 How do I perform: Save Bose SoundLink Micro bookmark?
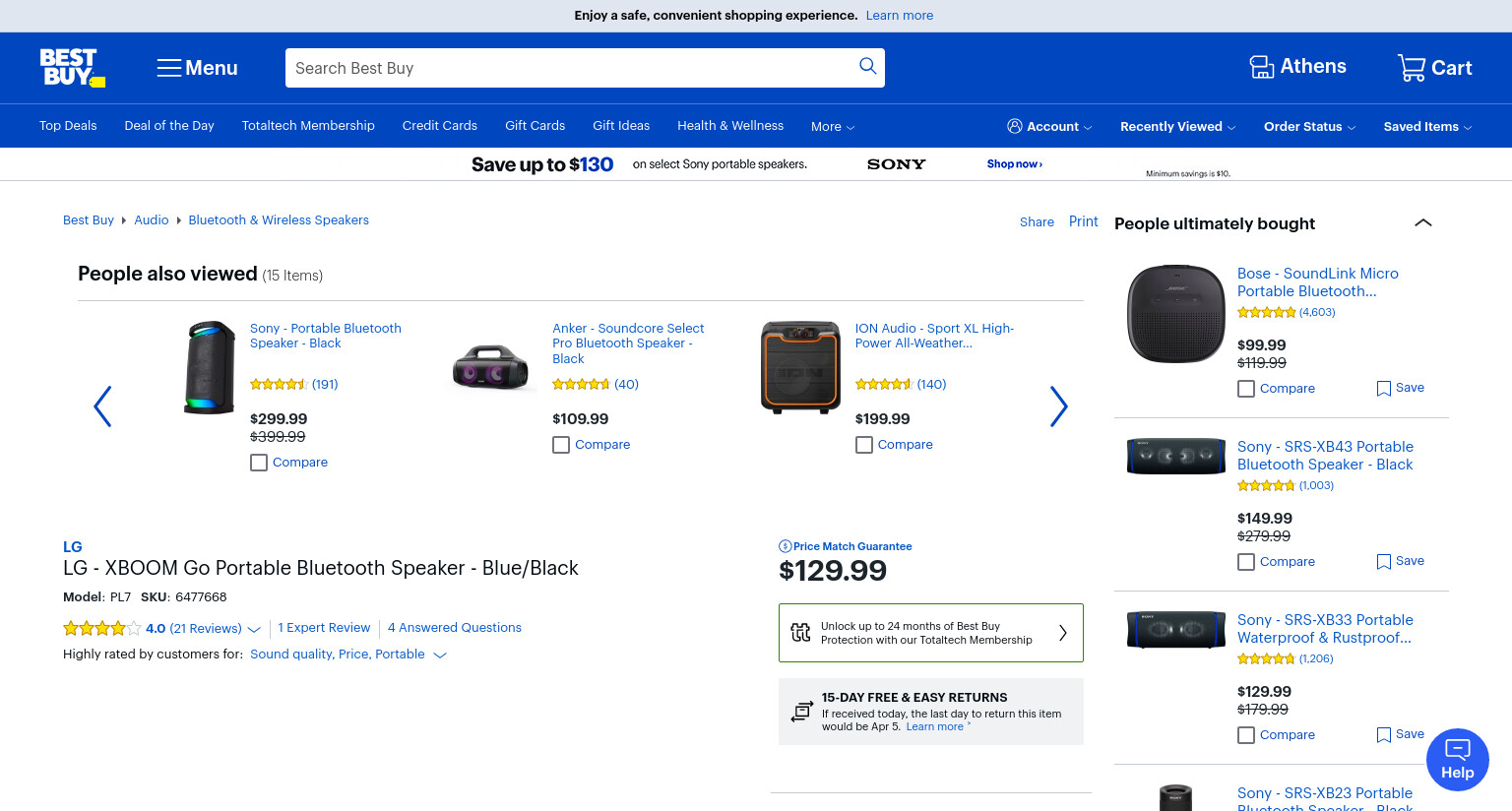[x=1400, y=388]
